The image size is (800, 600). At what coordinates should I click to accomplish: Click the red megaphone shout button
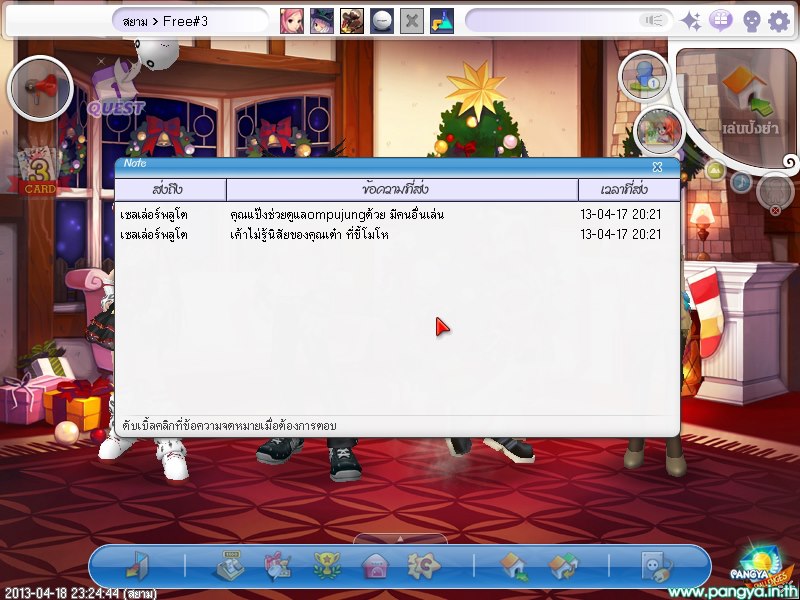pos(40,88)
